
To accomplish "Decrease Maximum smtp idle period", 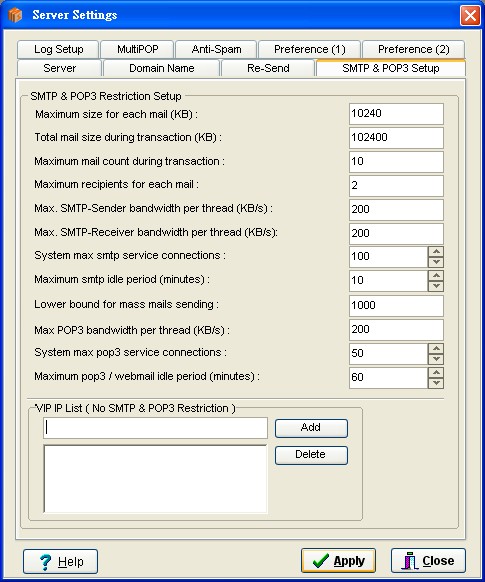I will 436,286.
